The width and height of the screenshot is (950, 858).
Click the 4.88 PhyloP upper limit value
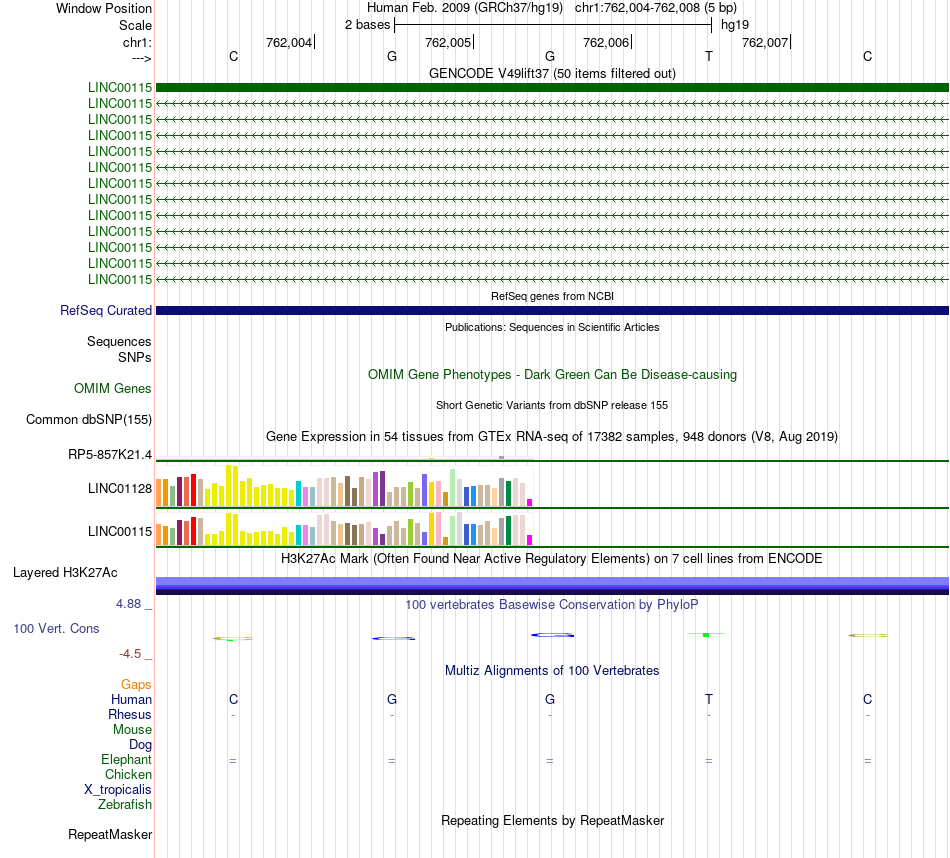(x=128, y=604)
